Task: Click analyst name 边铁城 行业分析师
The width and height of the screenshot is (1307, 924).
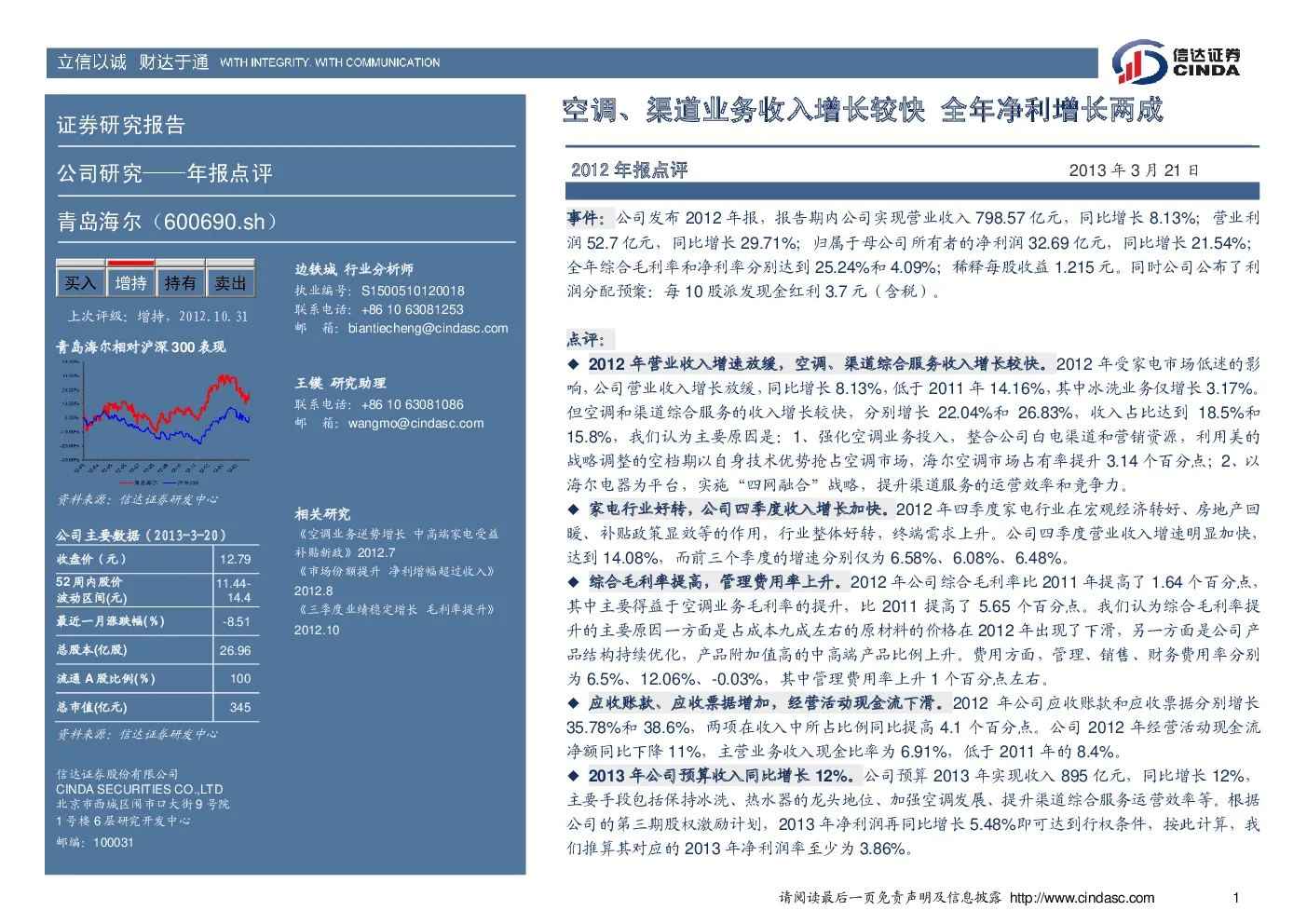Action: (x=354, y=269)
